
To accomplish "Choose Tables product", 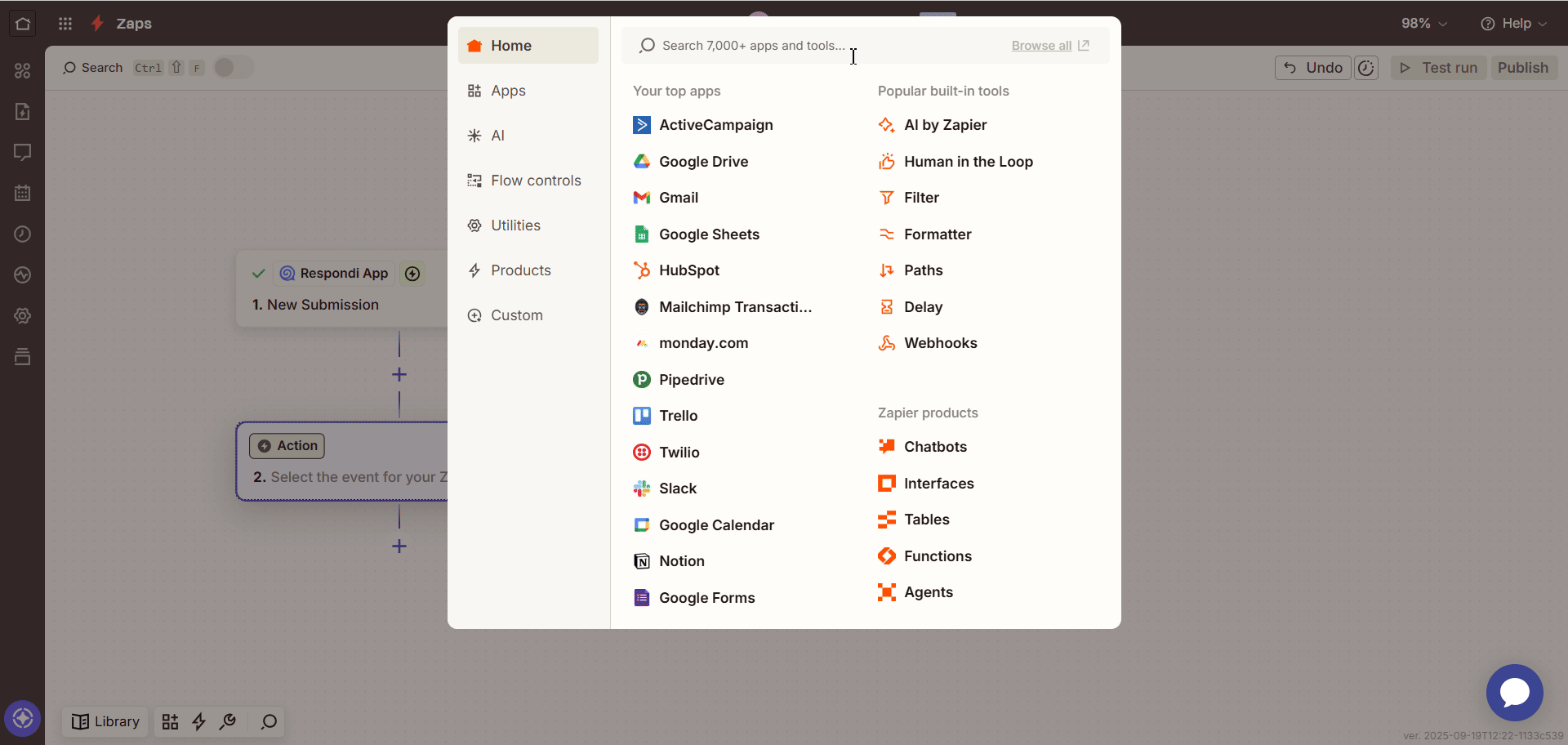I will click(x=914, y=520).
